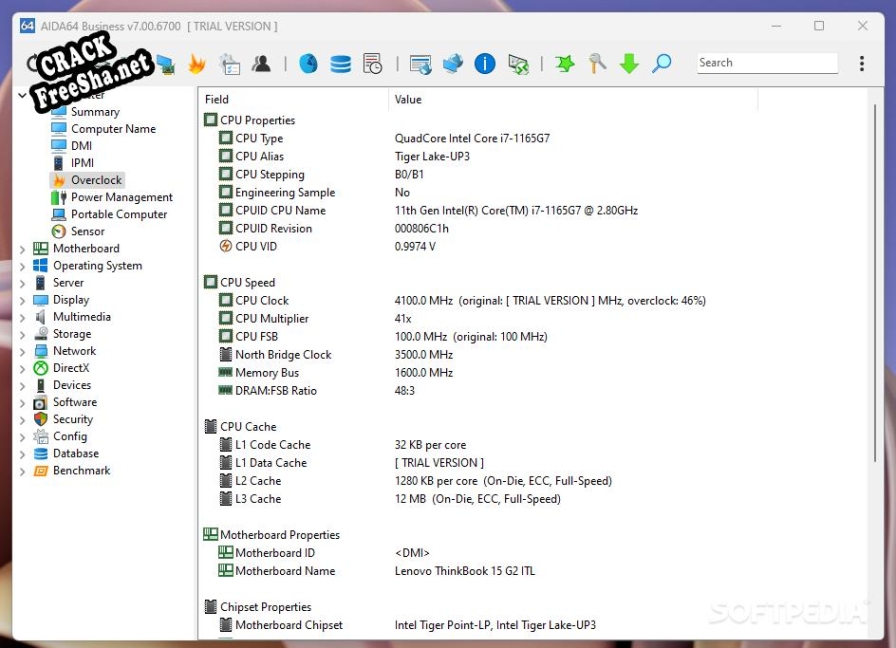The width and height of the screenshot is (896, 648).
Task: Click the green star toolbar icon
Action: pos(565,64)
